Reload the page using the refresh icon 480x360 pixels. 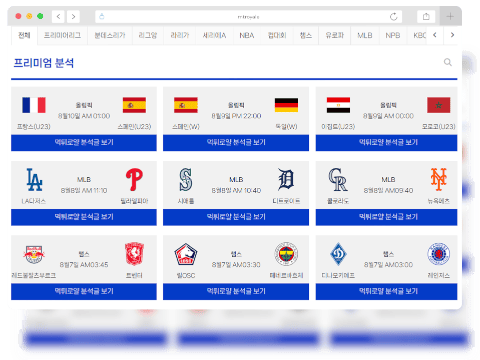click(x=394, y=17)
